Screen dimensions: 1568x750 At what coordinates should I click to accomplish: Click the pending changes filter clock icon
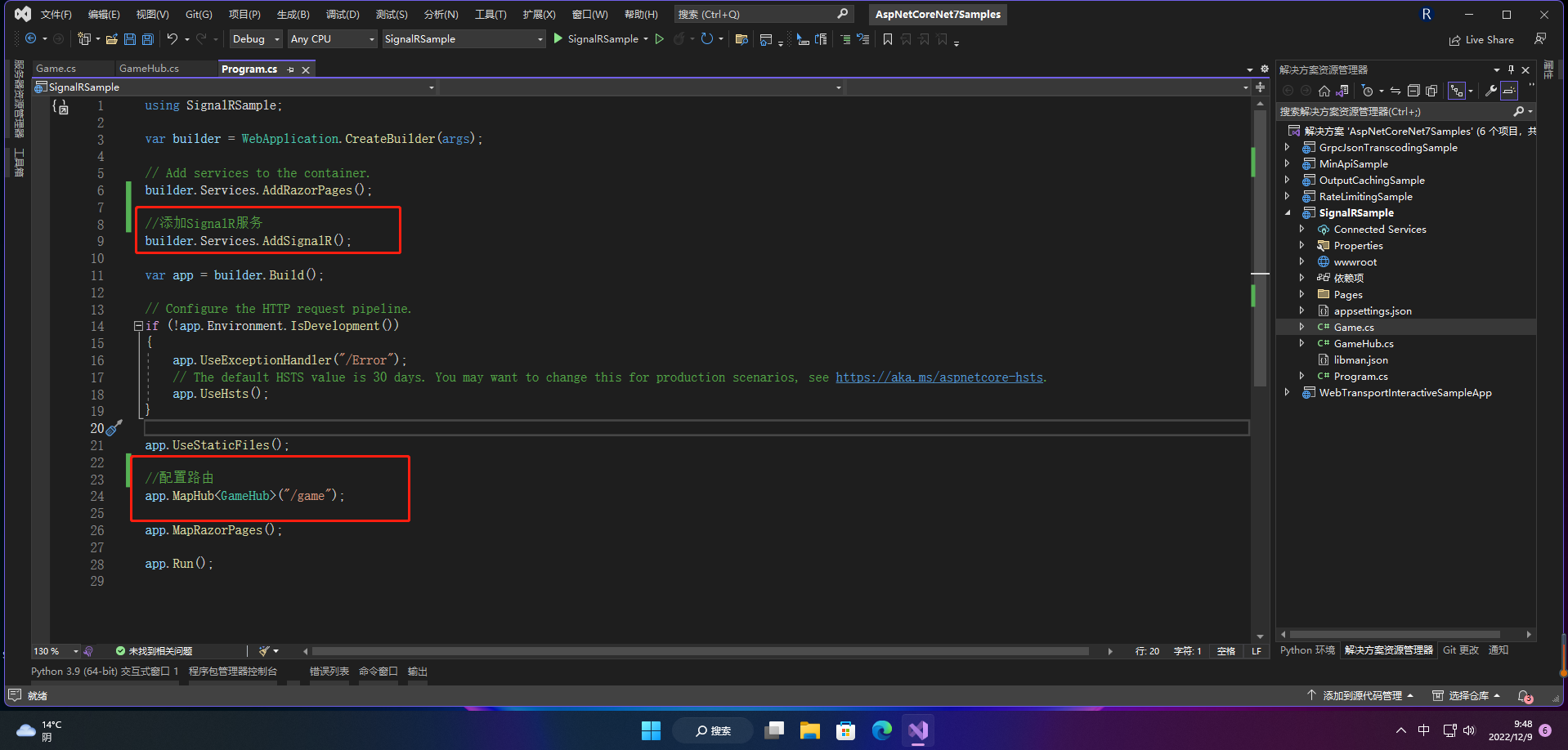(x=1367, y=91)
